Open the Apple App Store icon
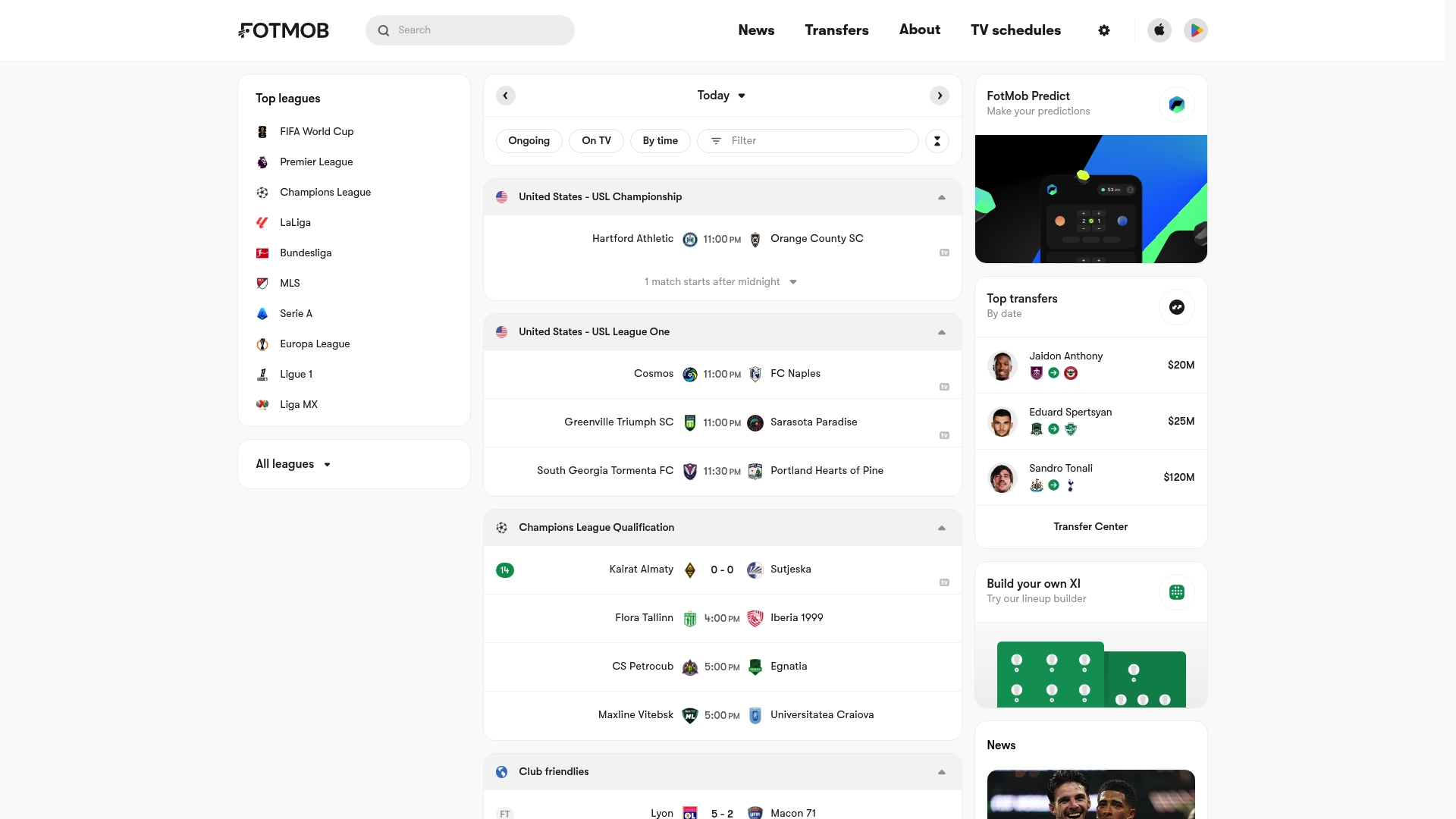The width and height of the screenshot is (1456, 819). [1159, 30]
